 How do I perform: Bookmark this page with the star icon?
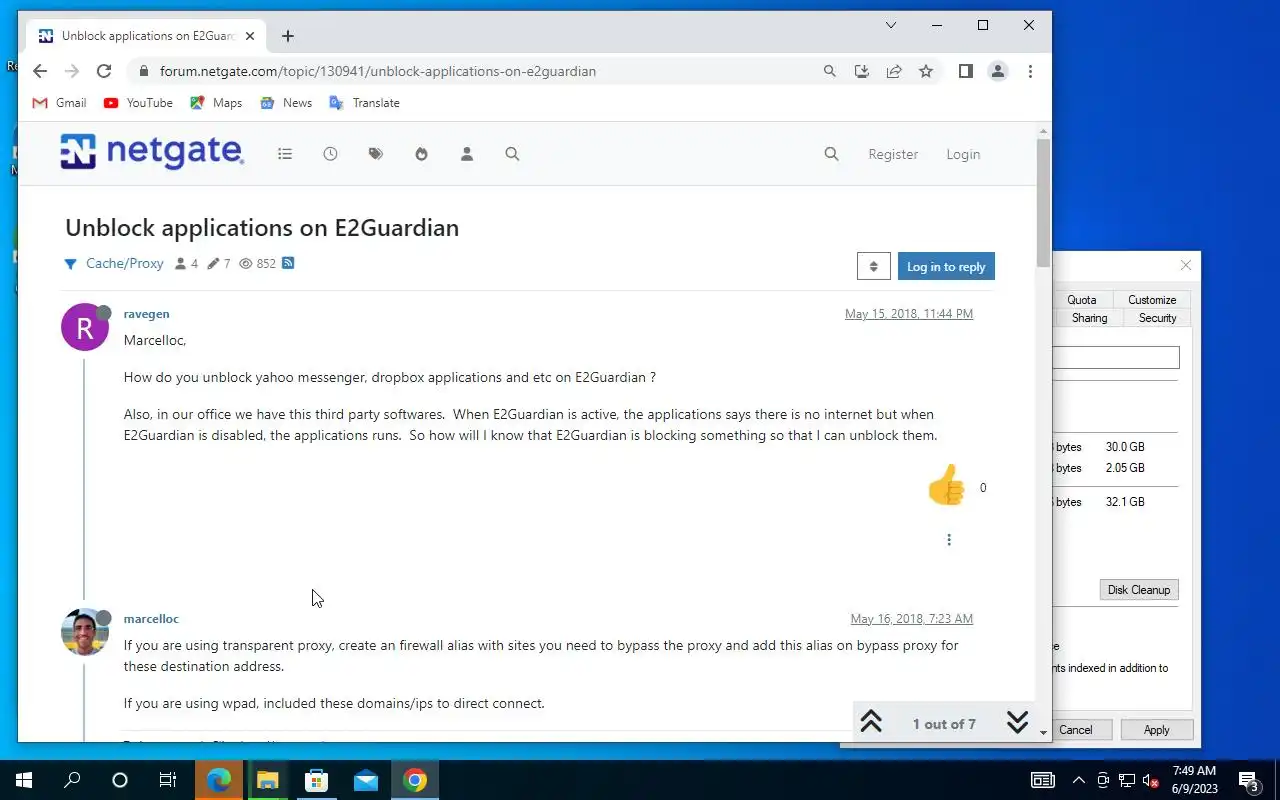(926, 71)
